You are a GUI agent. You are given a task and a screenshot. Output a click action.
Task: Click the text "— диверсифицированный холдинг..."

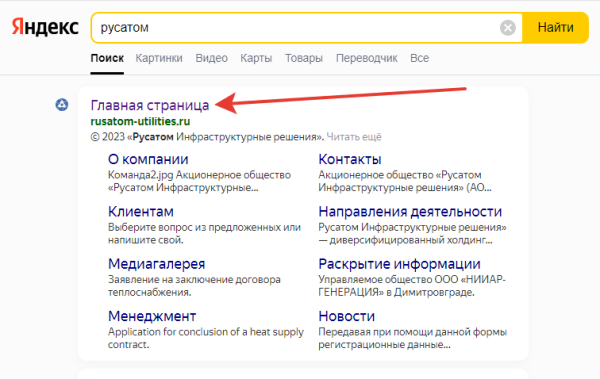point(405,240)
